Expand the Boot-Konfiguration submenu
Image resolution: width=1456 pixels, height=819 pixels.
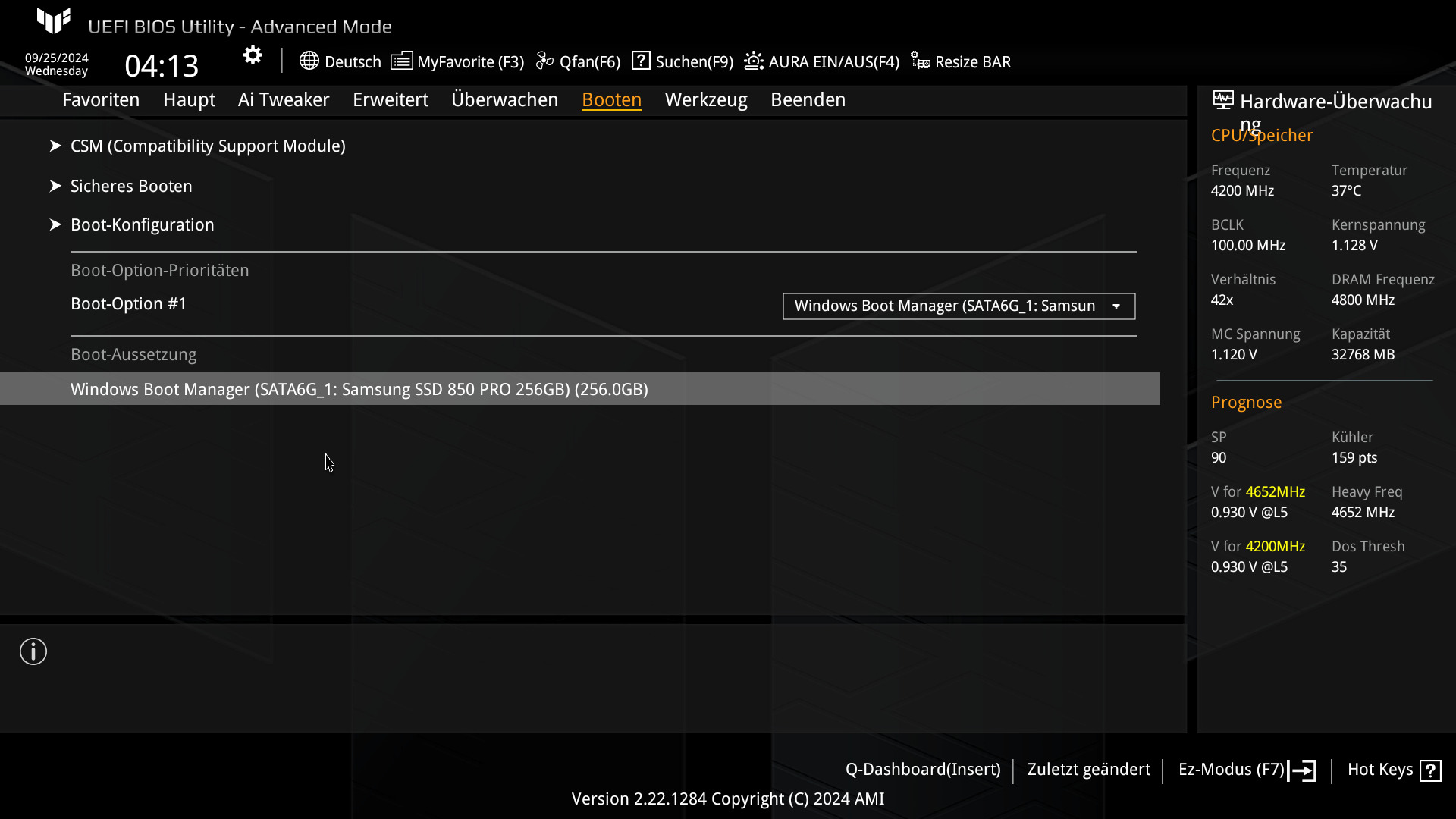click(142, 224)
